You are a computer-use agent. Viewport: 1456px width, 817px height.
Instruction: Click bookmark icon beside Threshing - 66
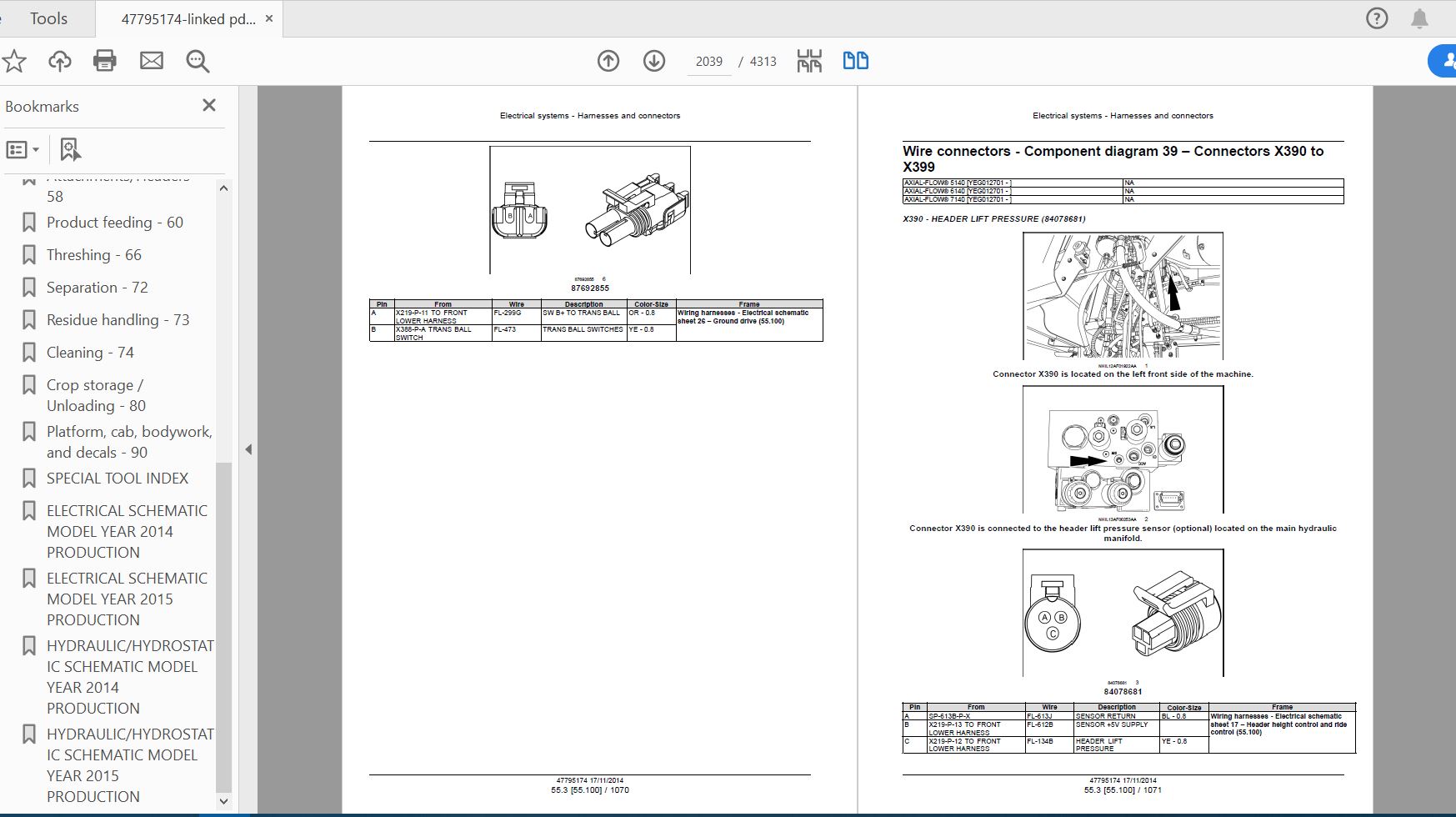pyautogui.click(x=29, y=255)
